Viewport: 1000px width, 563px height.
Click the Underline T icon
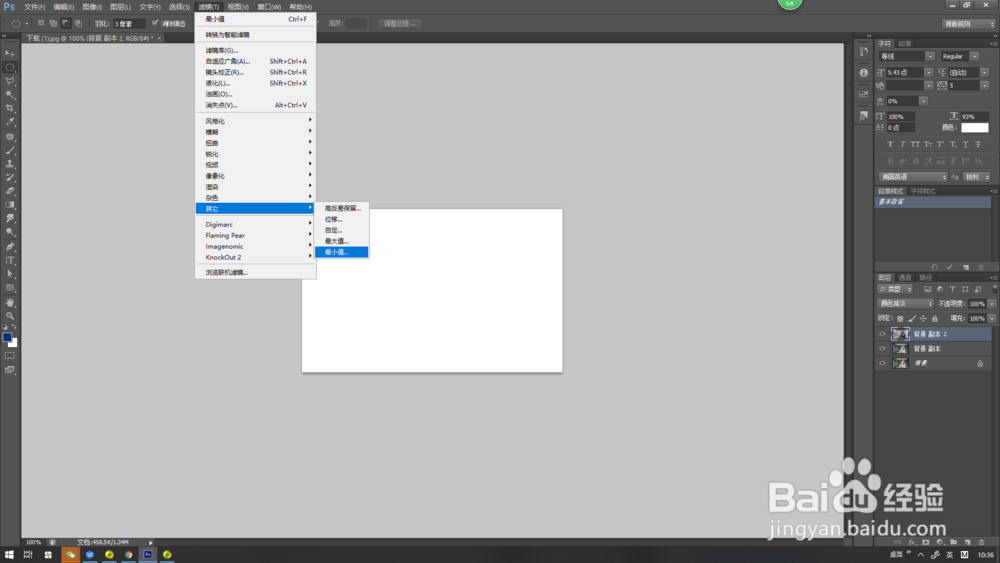point(966,144)
